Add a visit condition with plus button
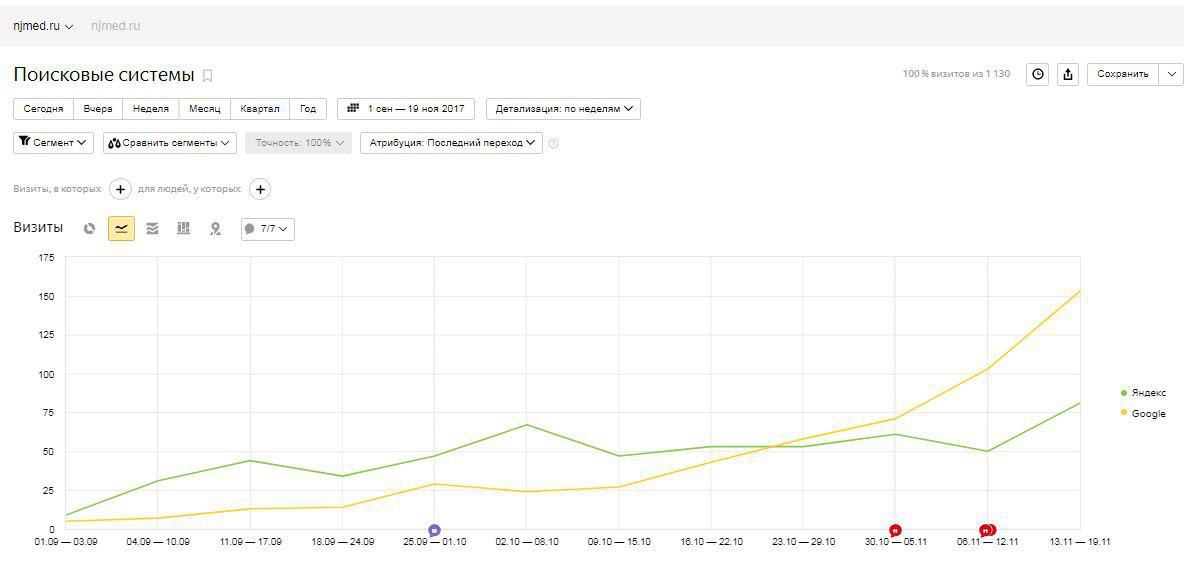1184x574 pixels. (x=121, y=189)
